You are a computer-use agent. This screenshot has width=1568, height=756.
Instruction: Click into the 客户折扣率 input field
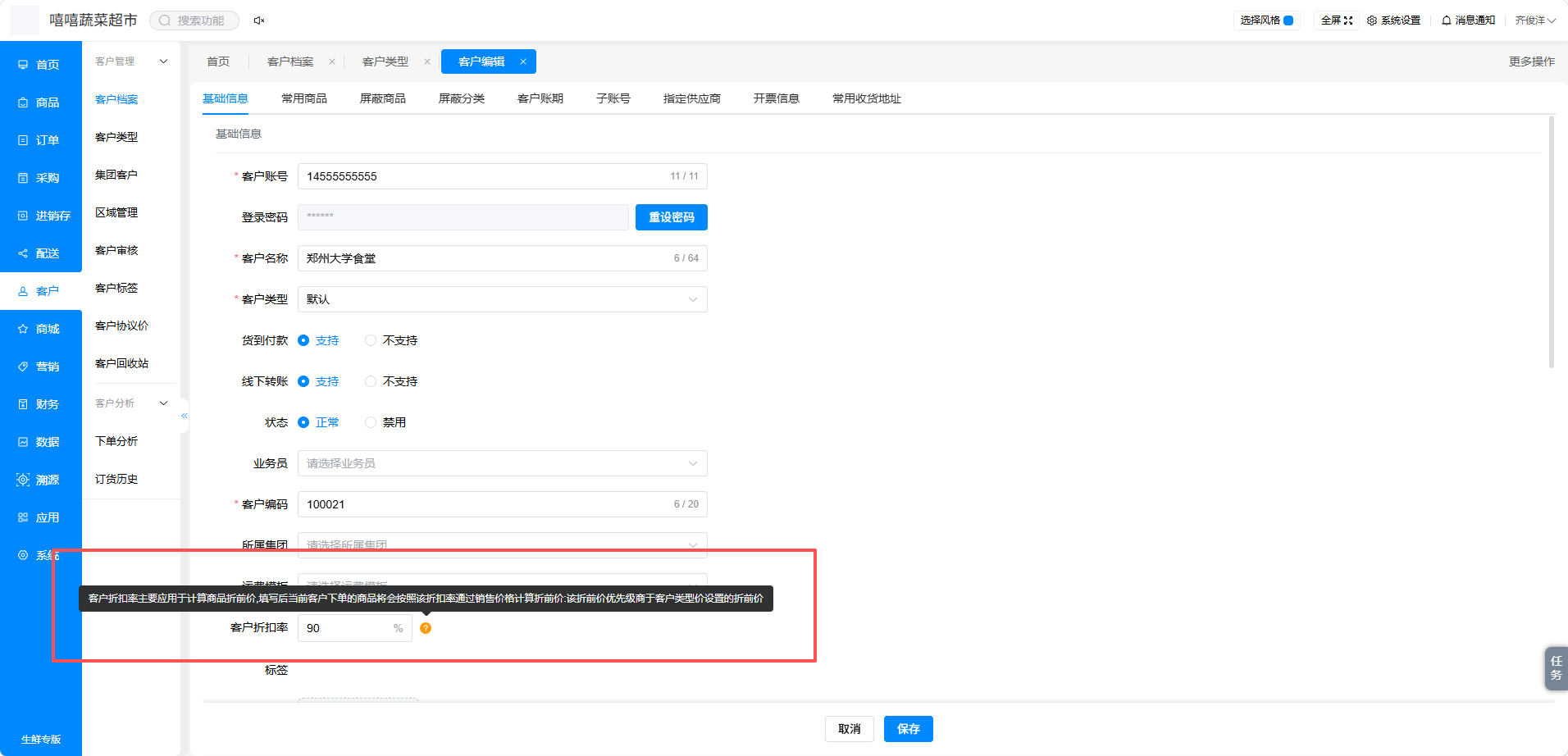coord(354,628)
